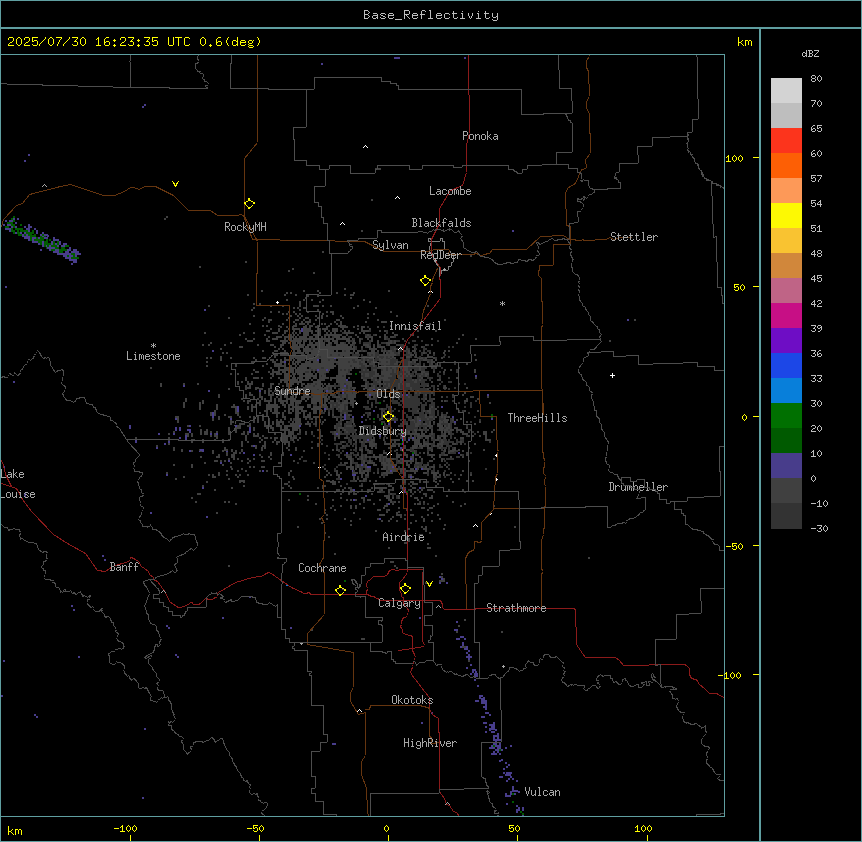
Task: Click the Stettler city label
Action: click(x=633, y=237)
